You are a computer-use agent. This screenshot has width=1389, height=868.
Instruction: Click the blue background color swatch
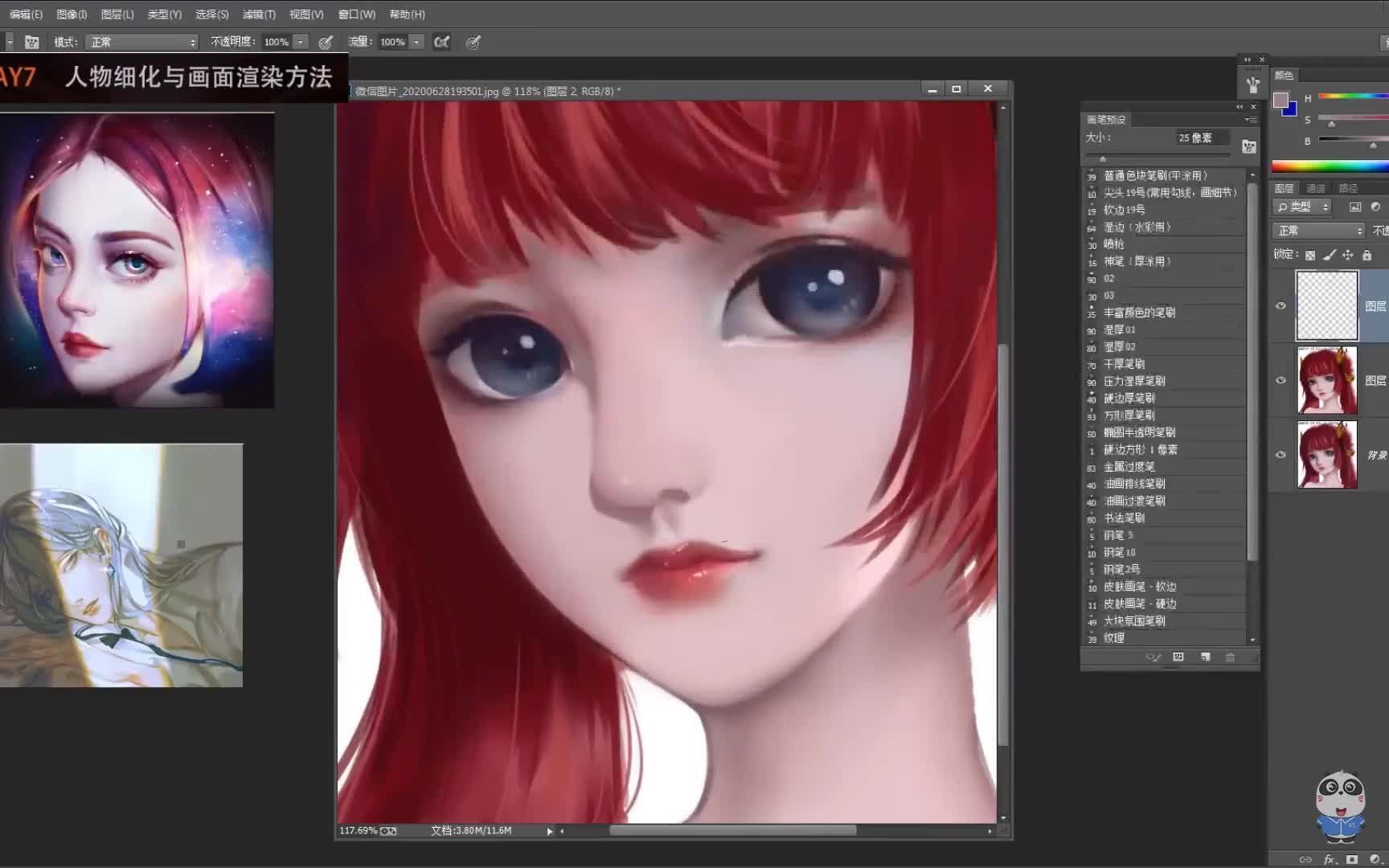1291,110
